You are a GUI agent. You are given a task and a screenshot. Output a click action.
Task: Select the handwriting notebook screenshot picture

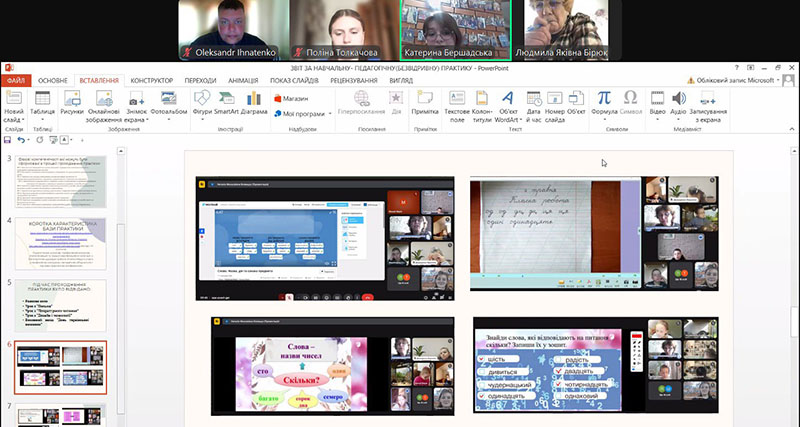tap(594, 234)
